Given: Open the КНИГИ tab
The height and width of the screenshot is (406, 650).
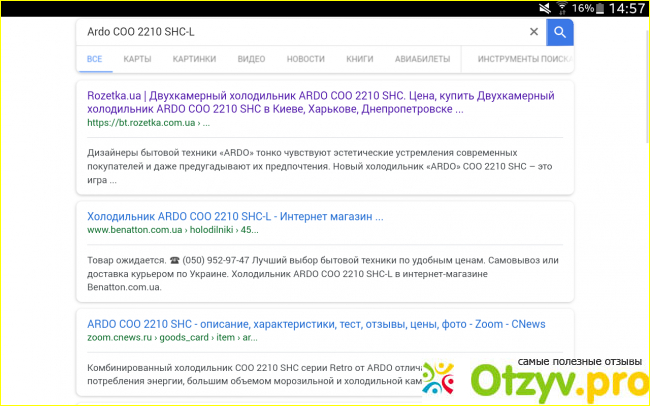Looking at the screenshot, I should pos(359,59).
